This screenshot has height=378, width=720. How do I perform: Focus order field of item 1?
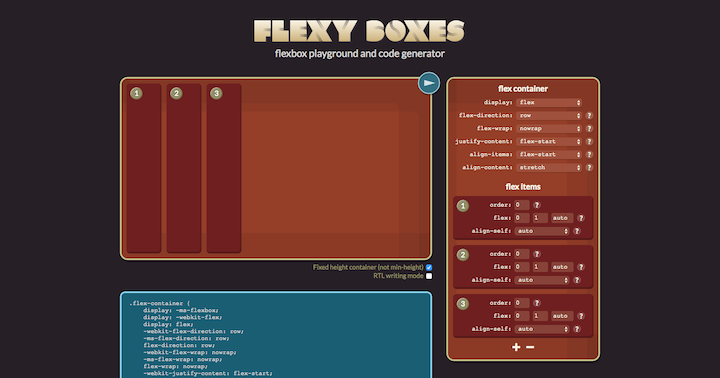522,205
